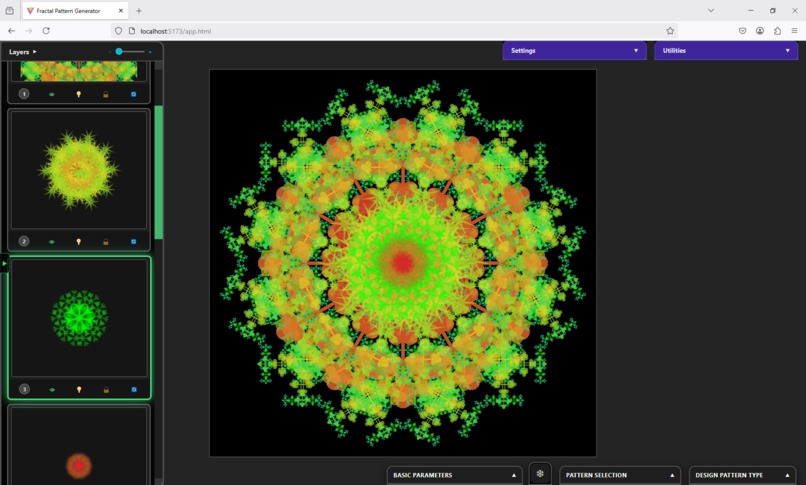806x485 pixels.
Task: Click layer number 1 badge
Action: coord(24,94)
